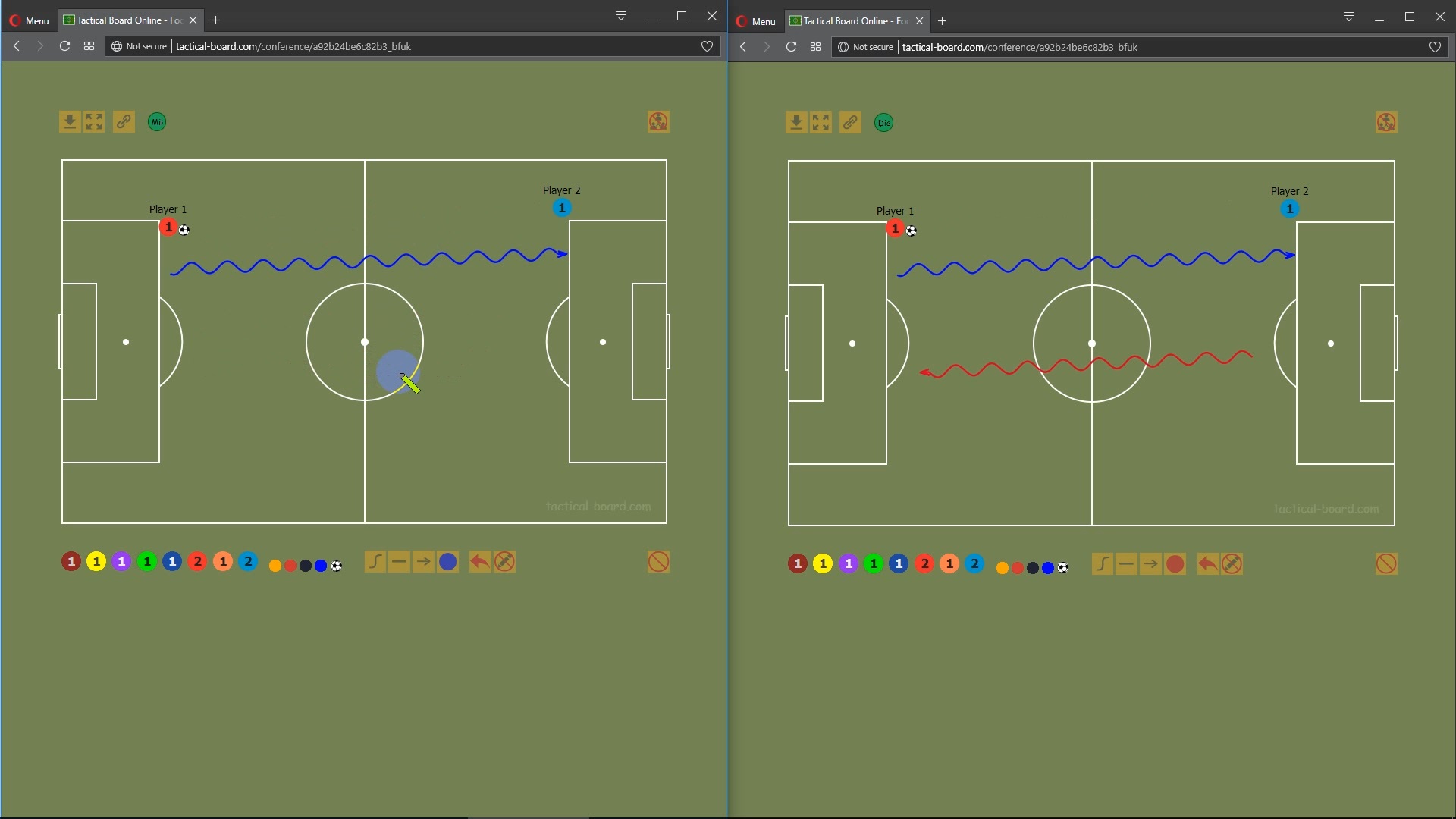
Task: Copy share link icon in right window
Action: pyautogui.click(x=850, y=123)
